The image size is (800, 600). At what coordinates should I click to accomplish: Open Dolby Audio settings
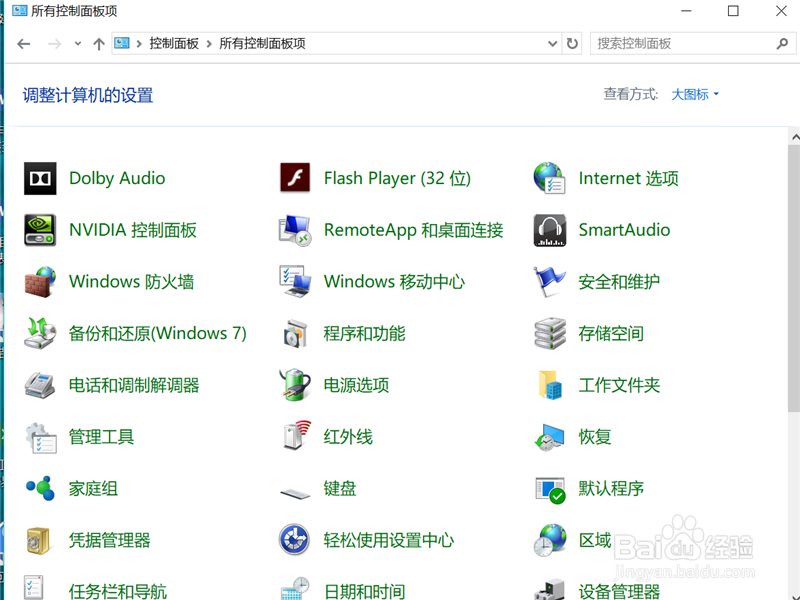tap(116, 177)
